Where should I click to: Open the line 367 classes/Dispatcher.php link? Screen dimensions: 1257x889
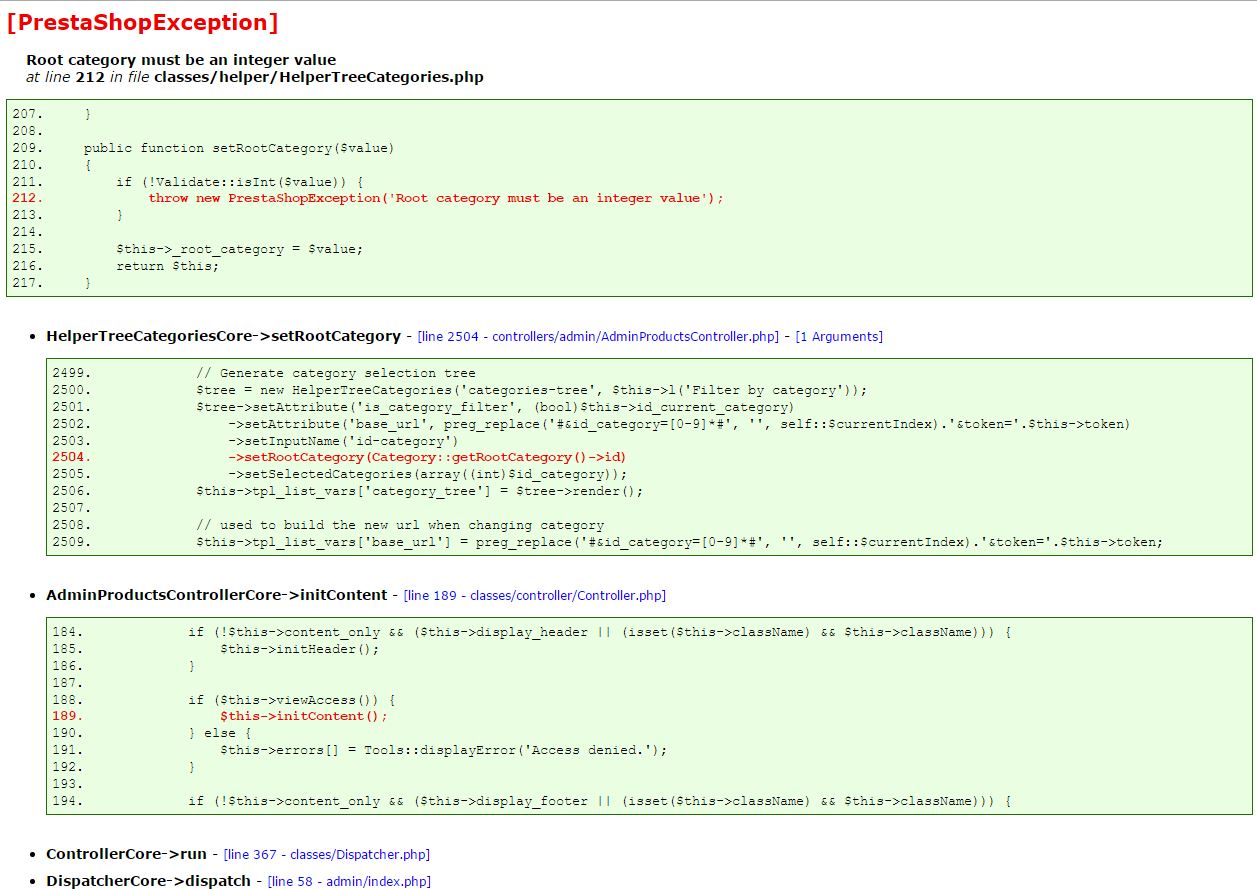click(x=326, y=854)
